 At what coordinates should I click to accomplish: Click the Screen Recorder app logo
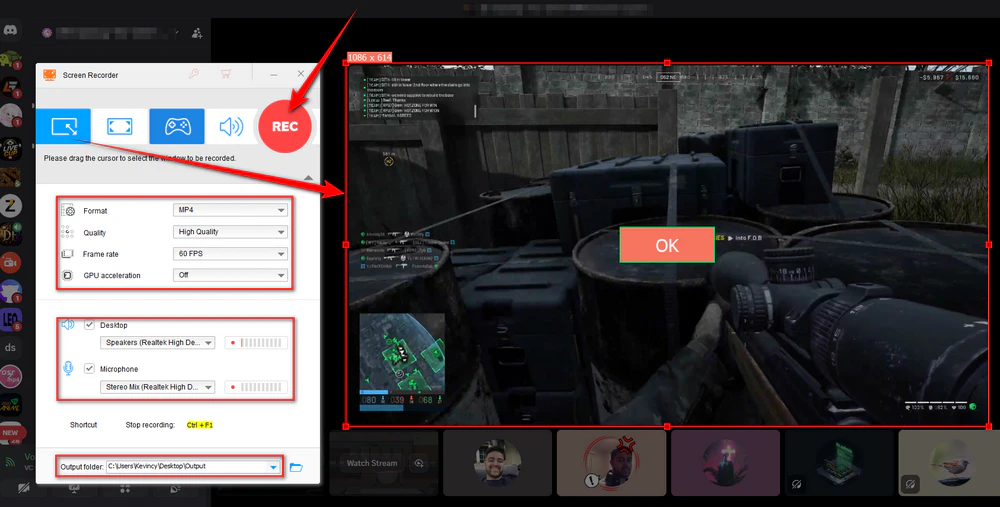pos(50,75)
